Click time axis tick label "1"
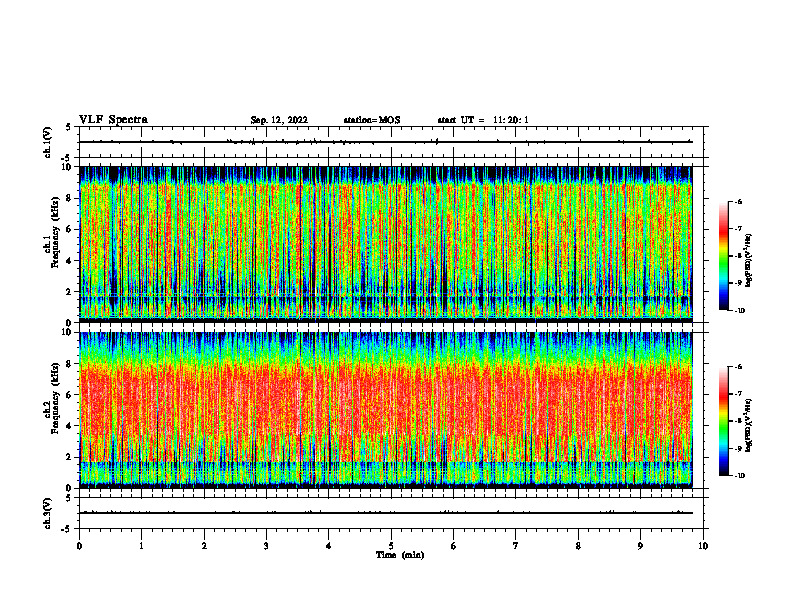This screenshot has width=792, height=612. 141,546
